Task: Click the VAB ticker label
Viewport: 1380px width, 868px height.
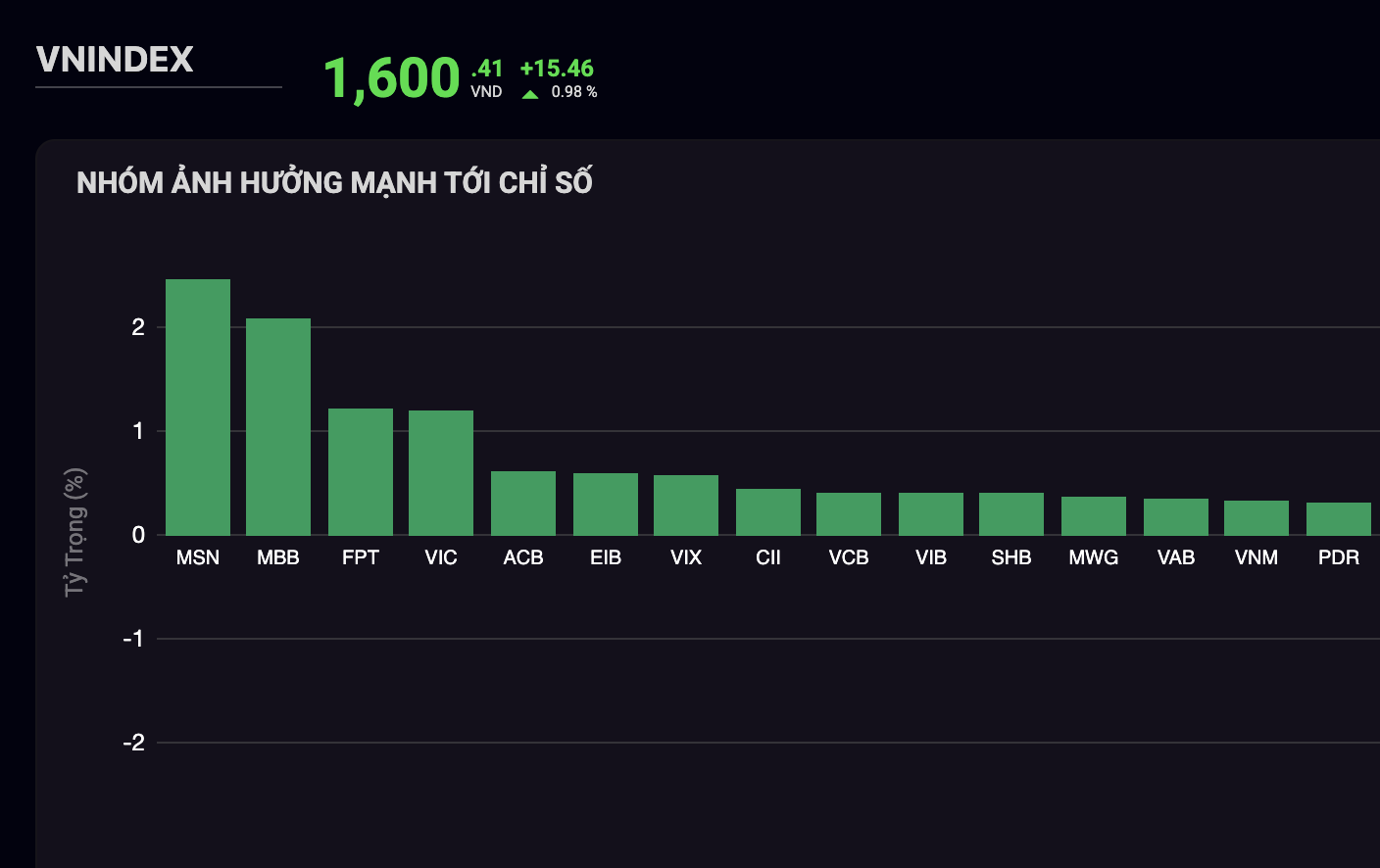Action: click(1176, 557)
